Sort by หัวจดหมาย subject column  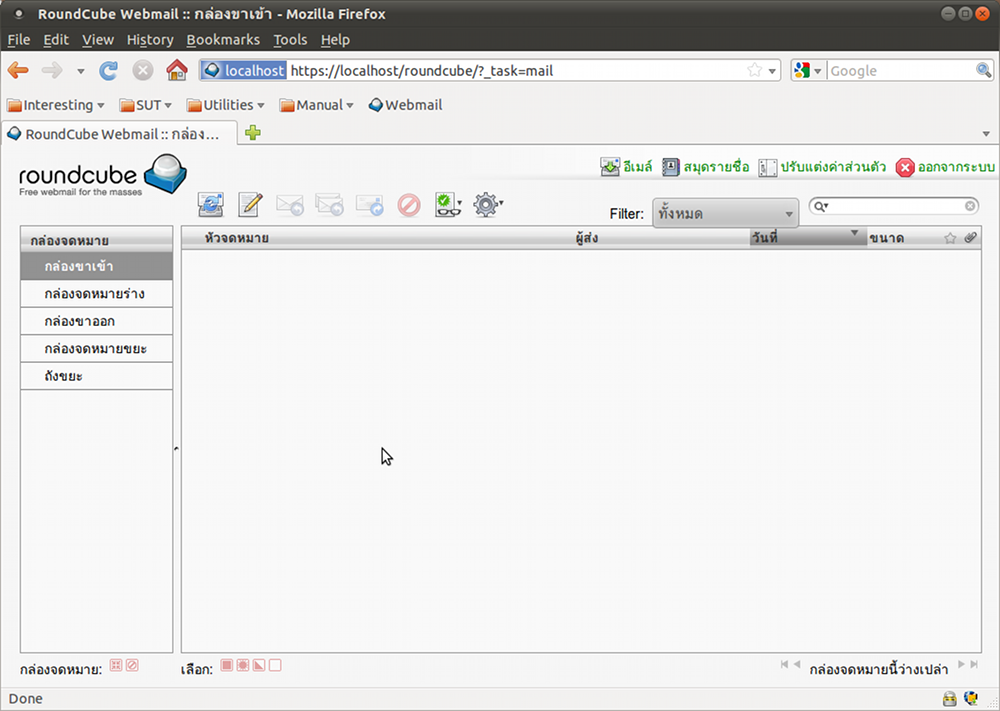click(236, 238)
